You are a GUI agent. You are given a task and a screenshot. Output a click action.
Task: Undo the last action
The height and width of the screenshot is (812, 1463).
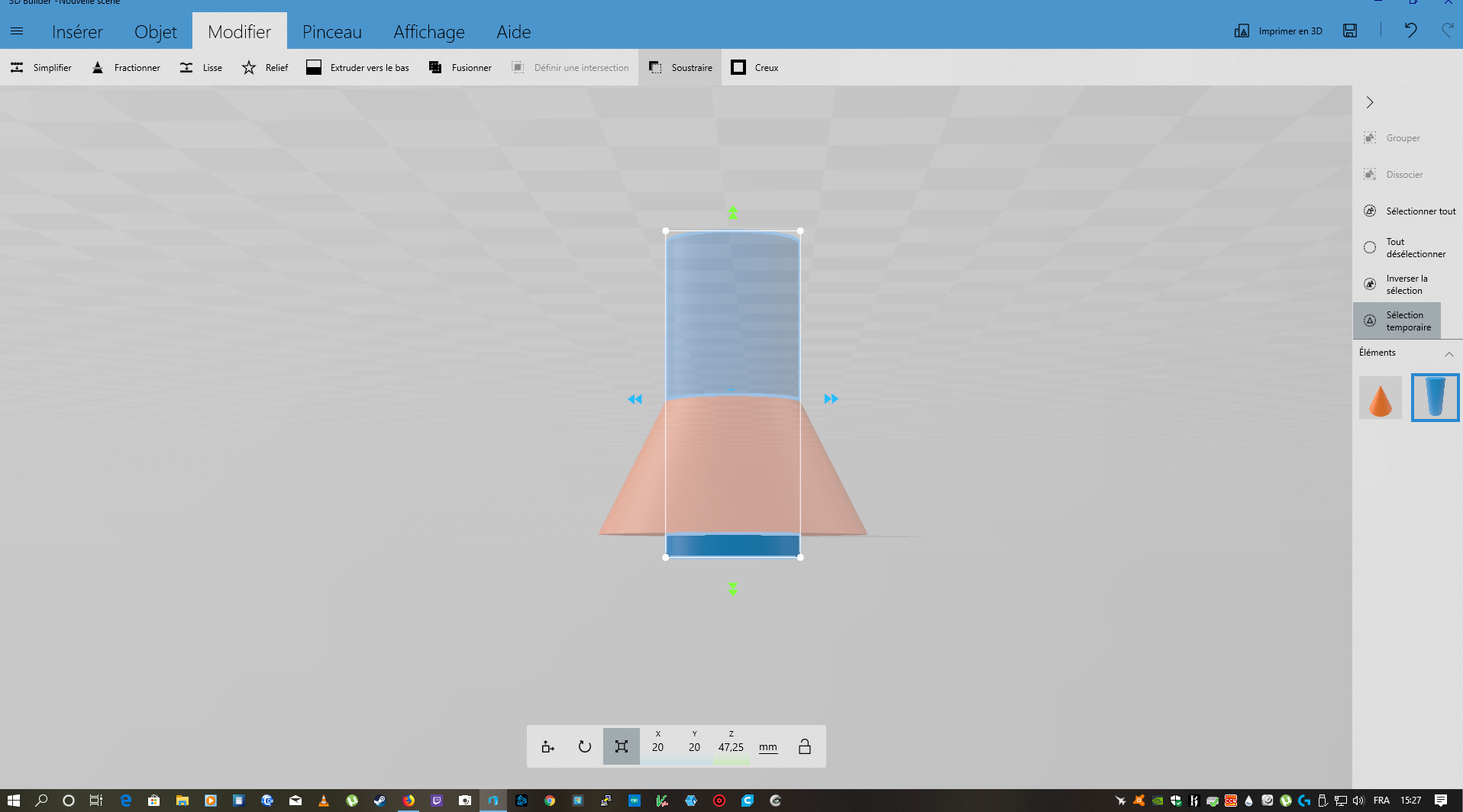[x=1410, y=31]
